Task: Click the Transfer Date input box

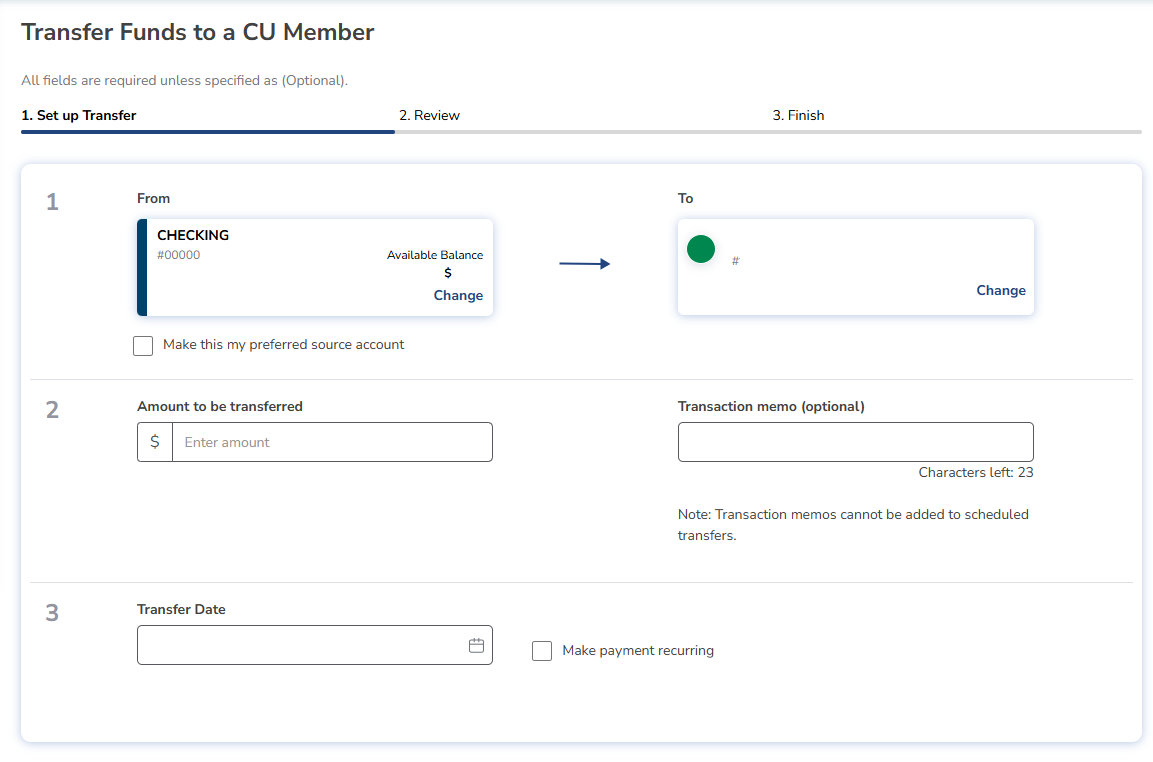Action: coord(300,645)
